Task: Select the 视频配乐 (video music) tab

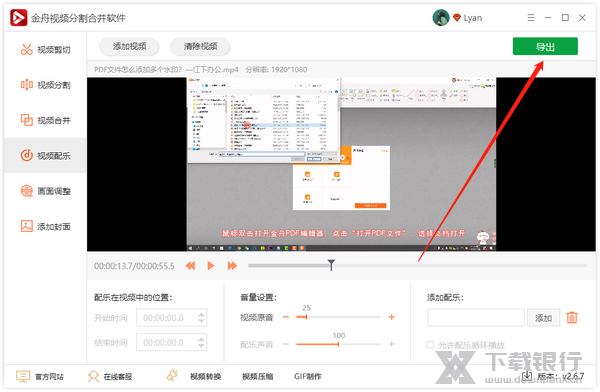Action: coord(46,155)
